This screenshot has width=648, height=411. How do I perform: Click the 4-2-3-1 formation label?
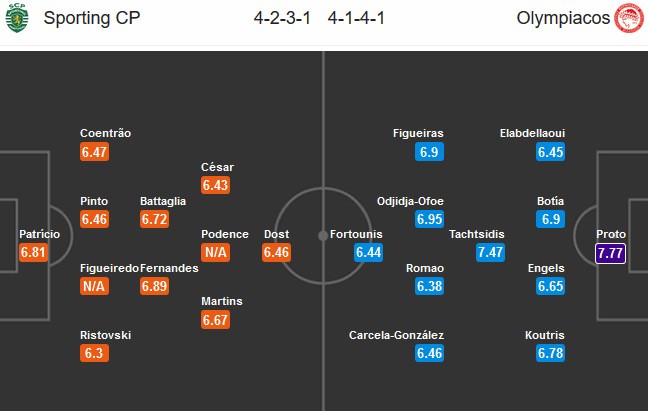(282, 18)
